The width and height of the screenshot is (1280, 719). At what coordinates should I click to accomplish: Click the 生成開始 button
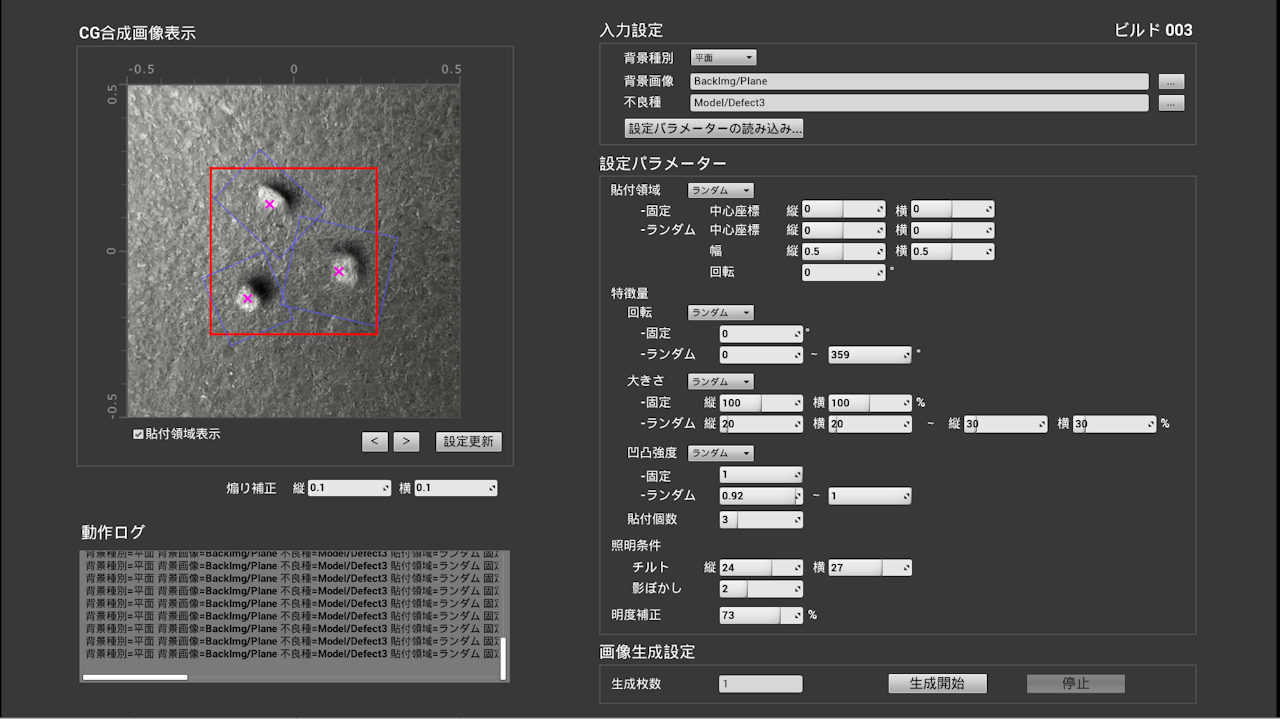tap(937, 684)
